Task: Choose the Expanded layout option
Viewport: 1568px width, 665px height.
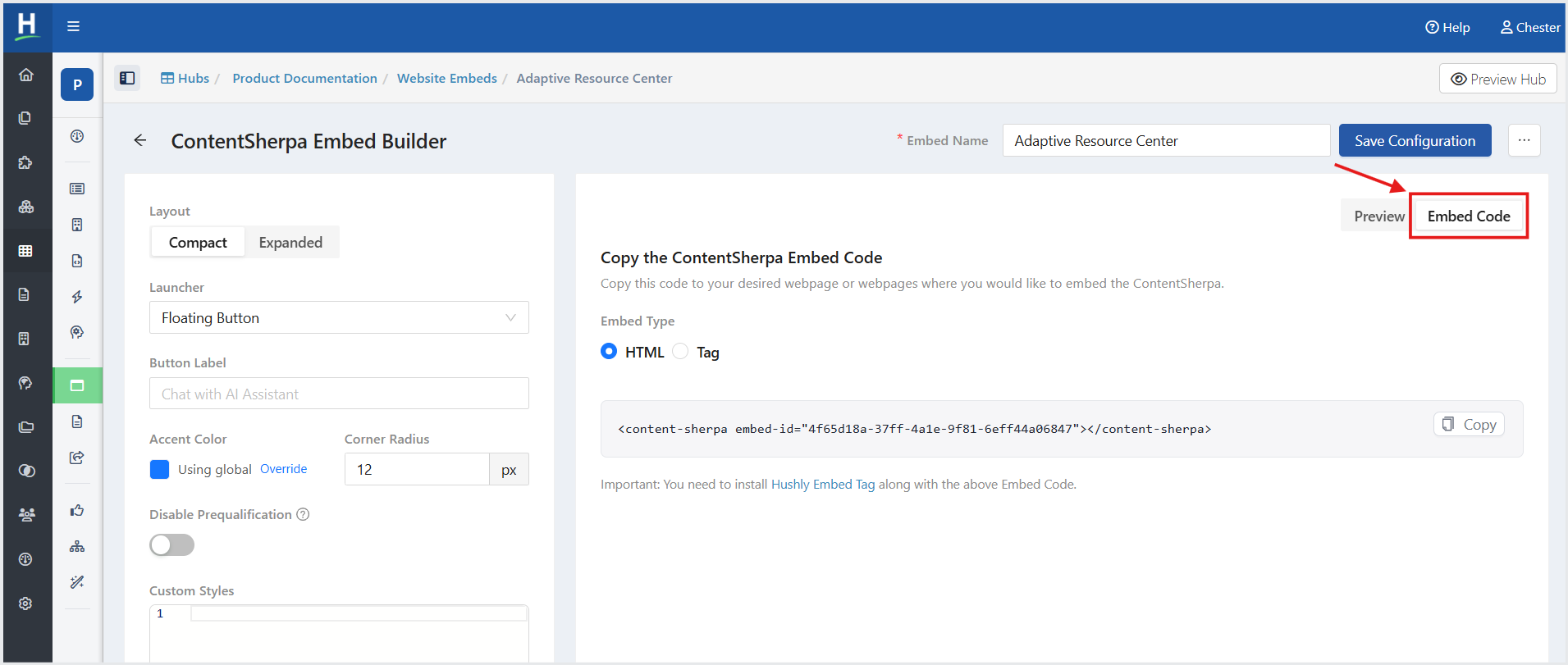Action: coord(290,242)
